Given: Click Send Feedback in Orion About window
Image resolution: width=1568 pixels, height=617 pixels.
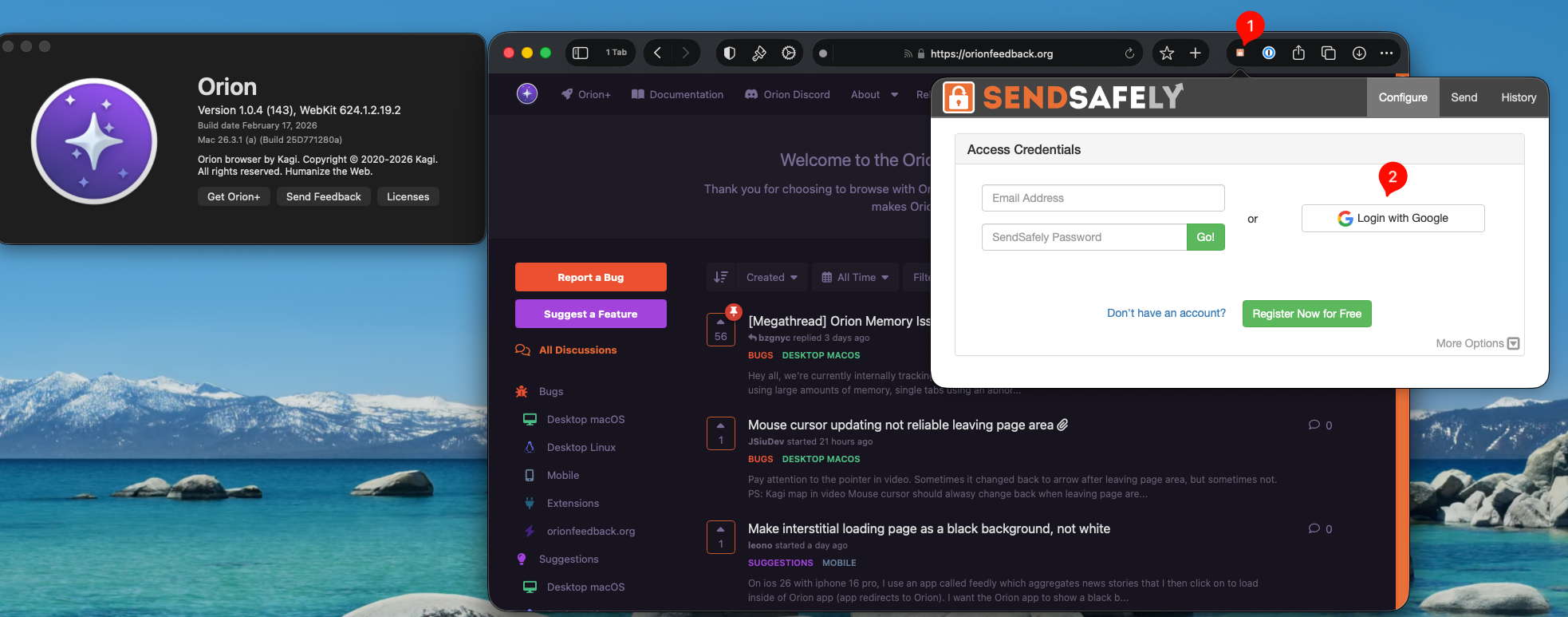Looking at the screenshot, I should [x=323, y=196].
